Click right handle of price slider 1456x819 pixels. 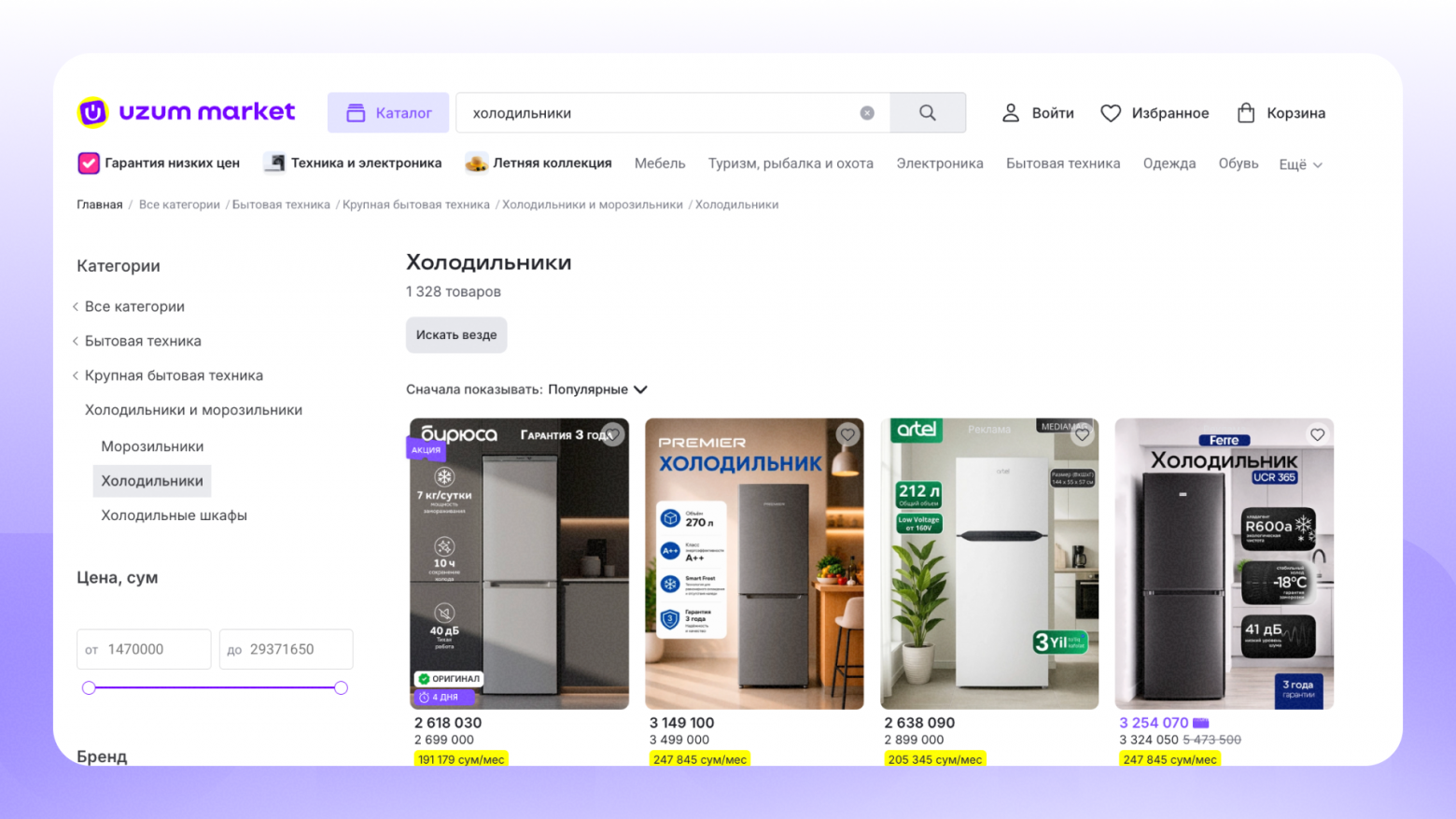(341, 688)
